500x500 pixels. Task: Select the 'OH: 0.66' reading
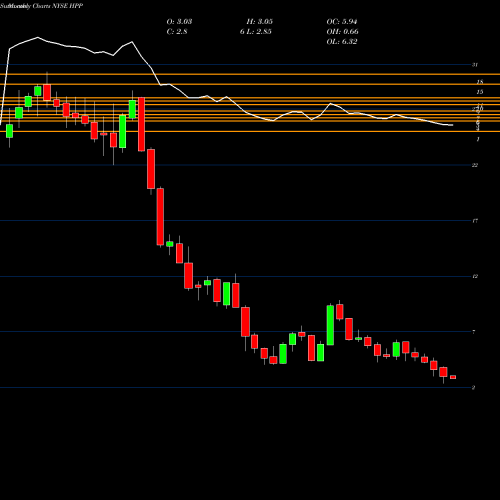coord(342,32)
